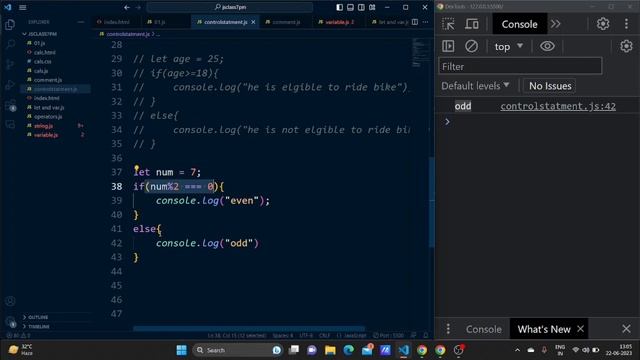Close the controlstatment.js editor tab

[x=253, y=22]
